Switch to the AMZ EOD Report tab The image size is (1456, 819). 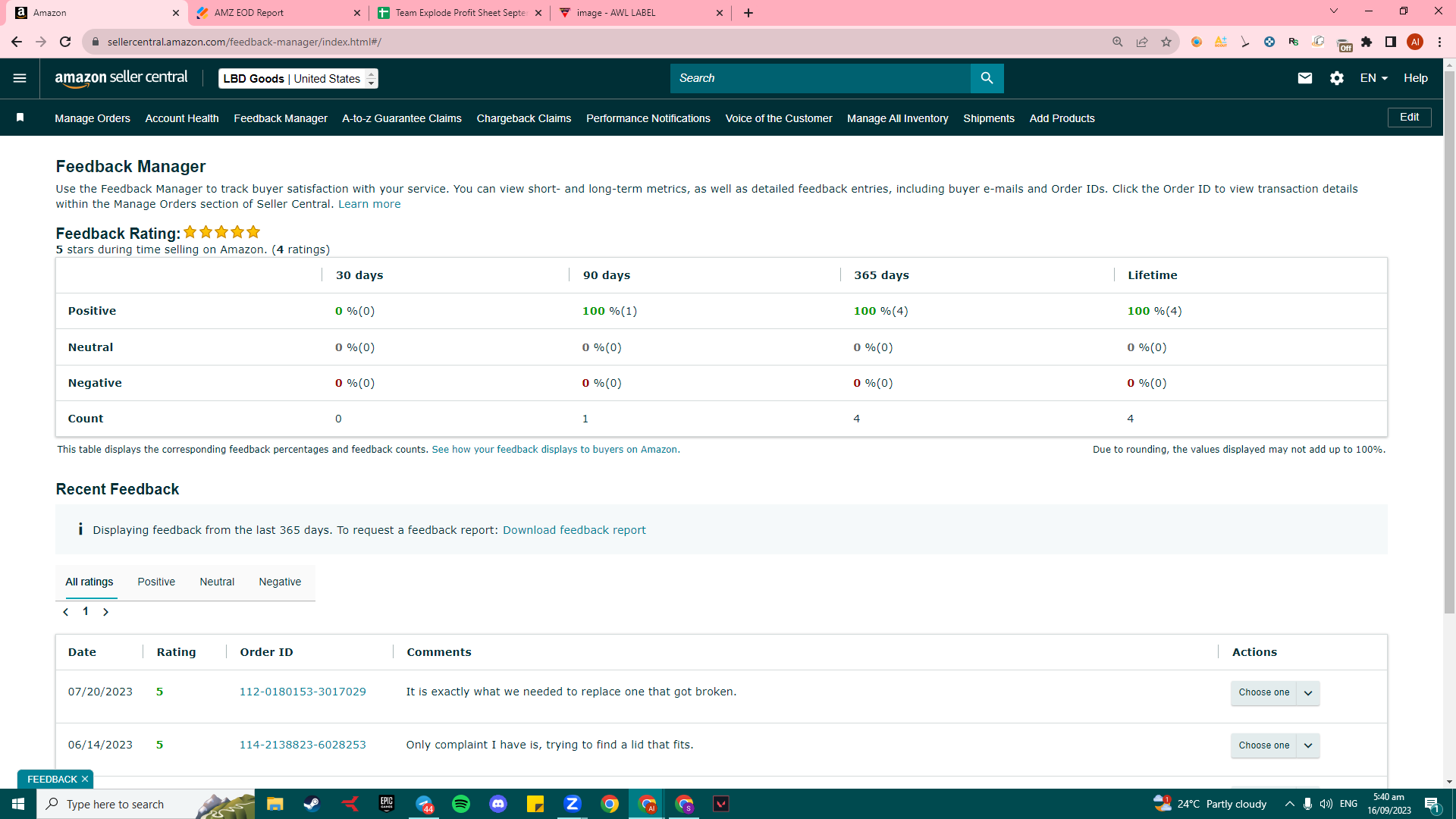[x=278, y=13]
